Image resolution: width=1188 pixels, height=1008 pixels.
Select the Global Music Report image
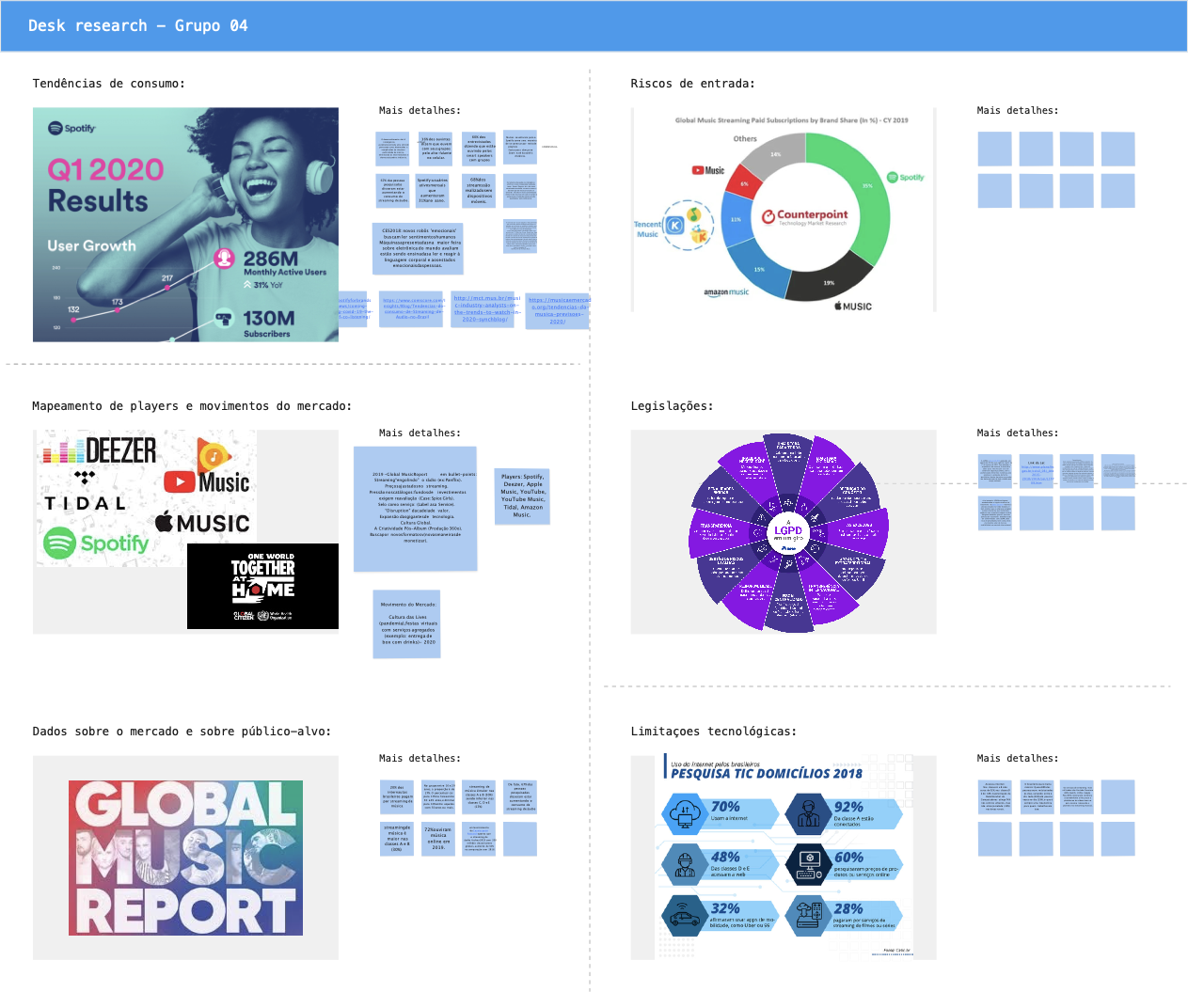(x=185, y=858)
